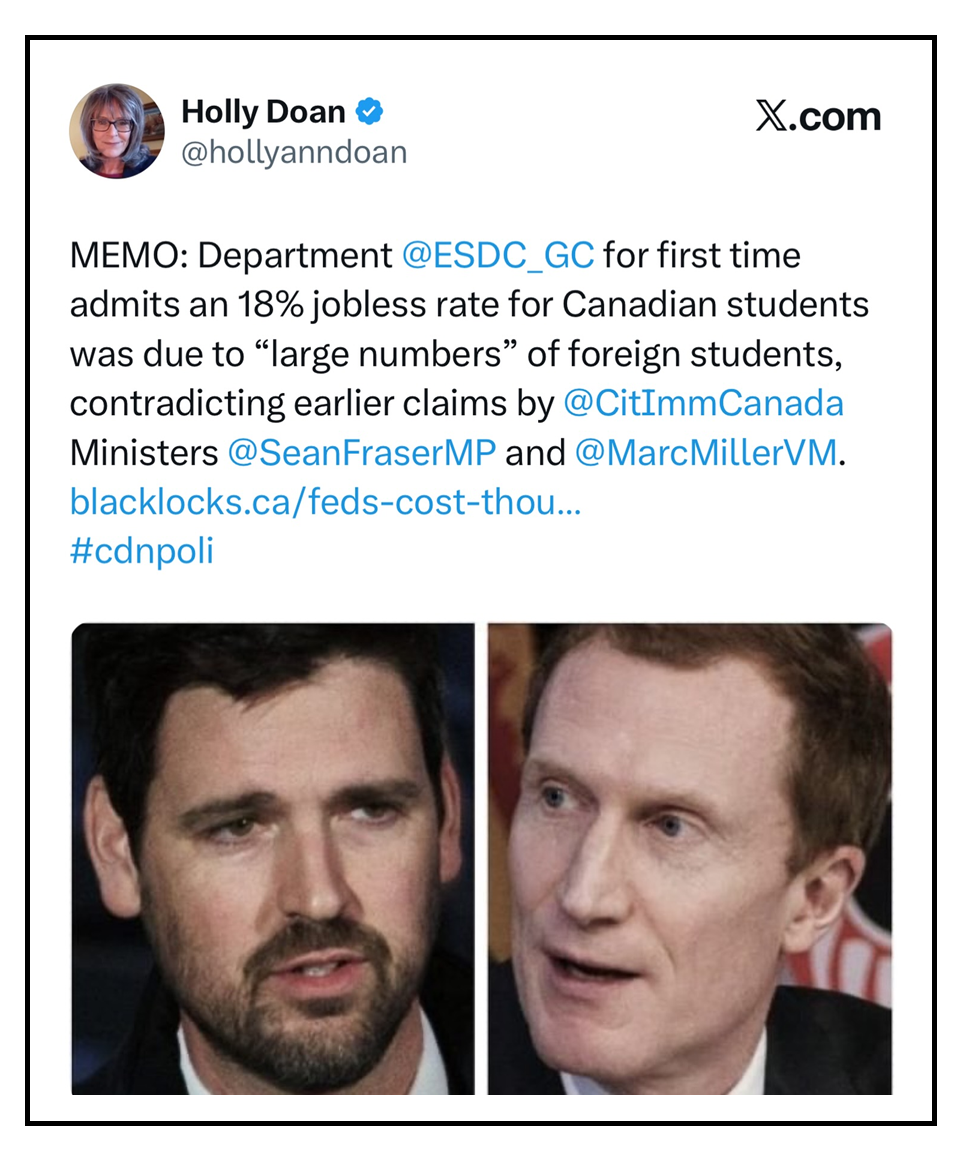
Task: Open the @hollyanndoan handle
Action: click(294, 152)
